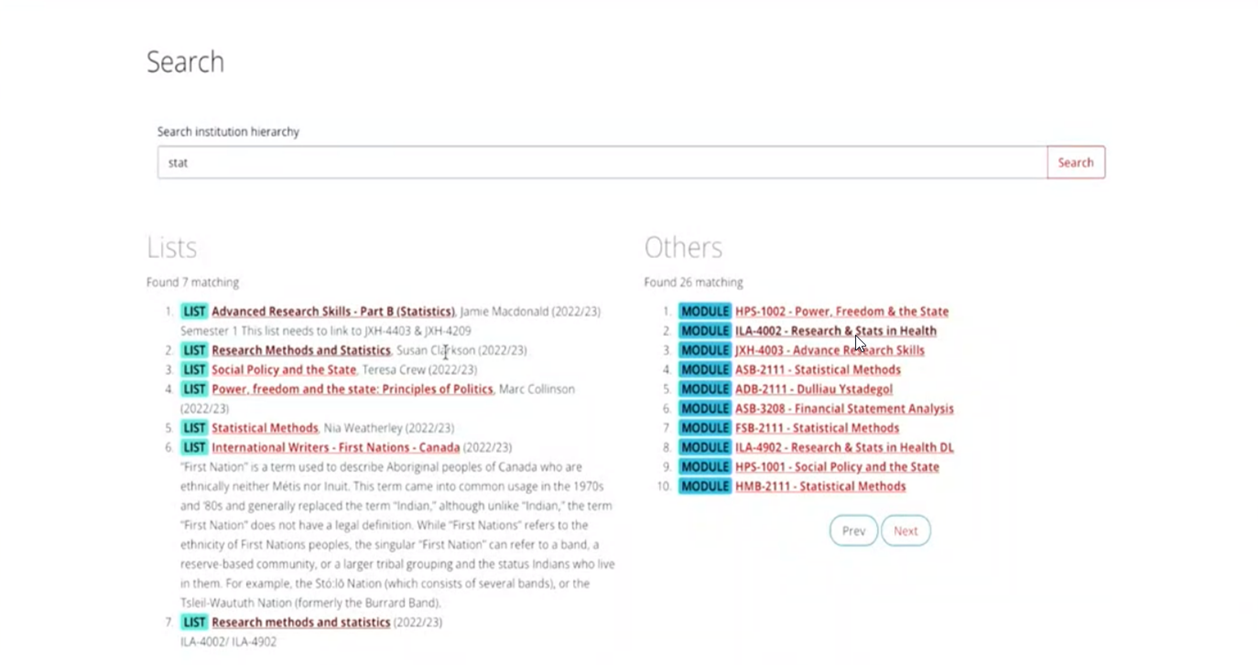Go to the Next page of results

point(905,531)
